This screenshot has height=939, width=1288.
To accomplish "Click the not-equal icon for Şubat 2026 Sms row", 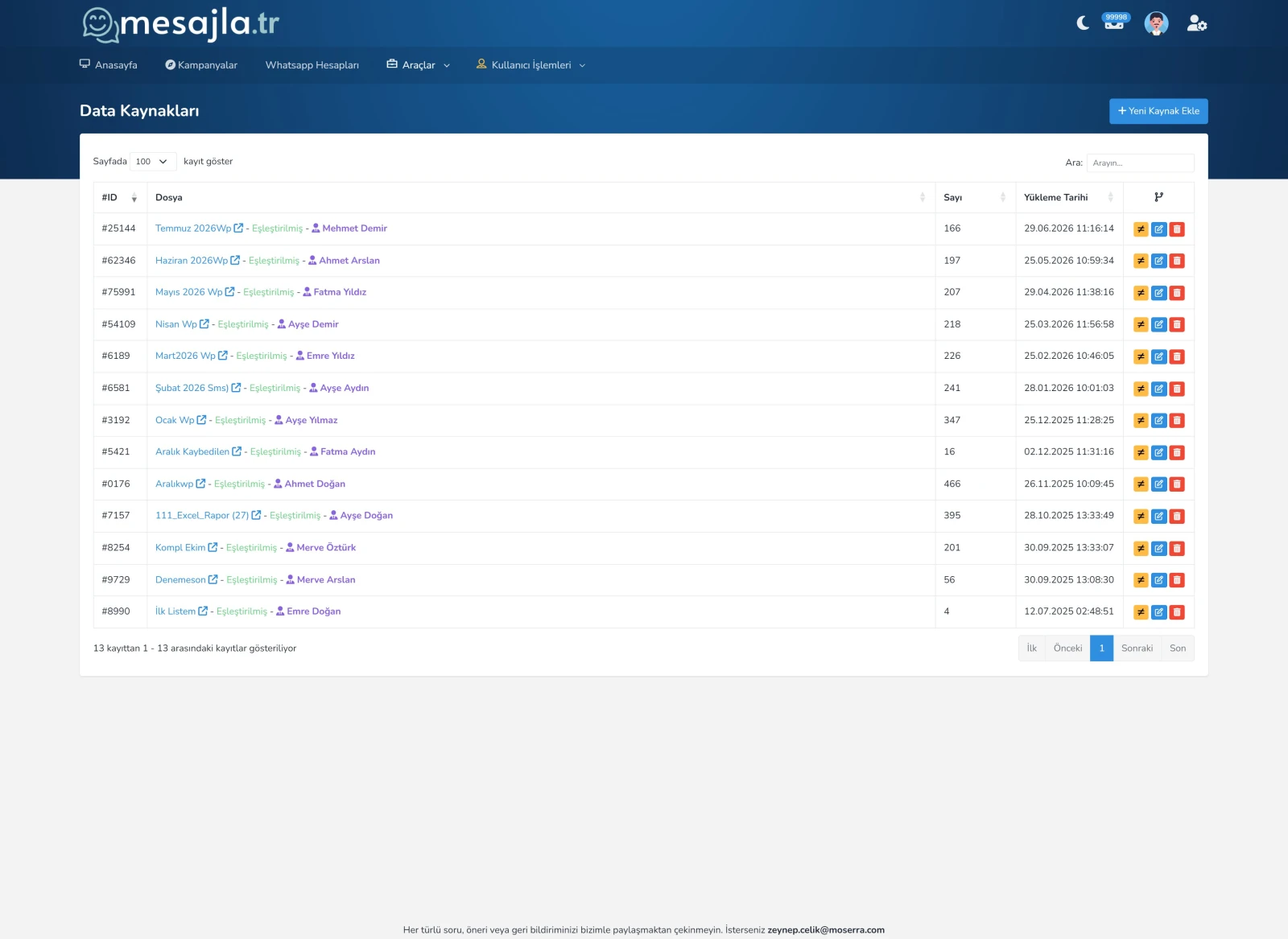I will [x=1141, y=389].
